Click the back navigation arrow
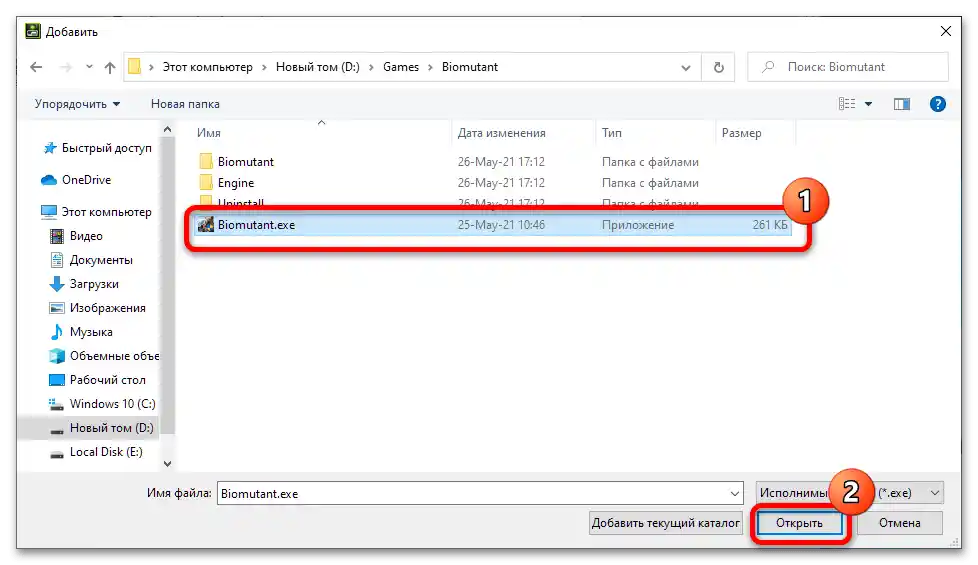This screenshot has height=565, width=978. pos(36,67)
